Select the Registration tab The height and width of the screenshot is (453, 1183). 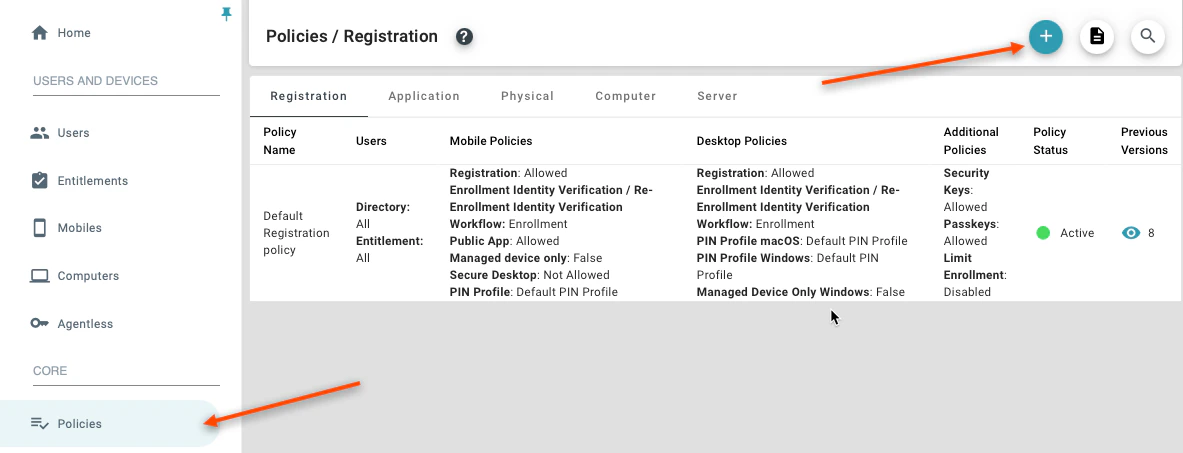point(308,96)
